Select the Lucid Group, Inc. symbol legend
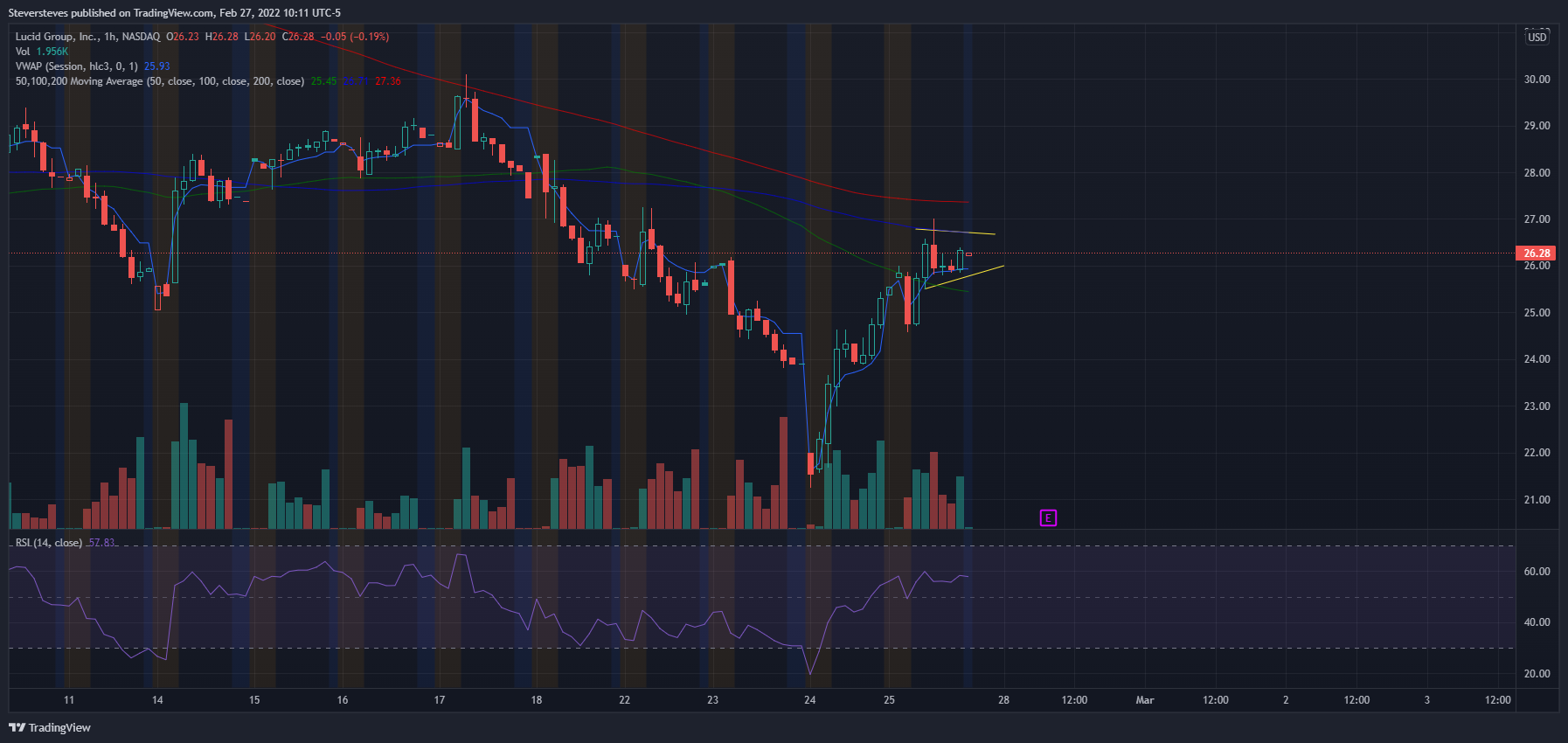Image resolution: width=1568 pixels, height=743 pixels. click(87, 37)
